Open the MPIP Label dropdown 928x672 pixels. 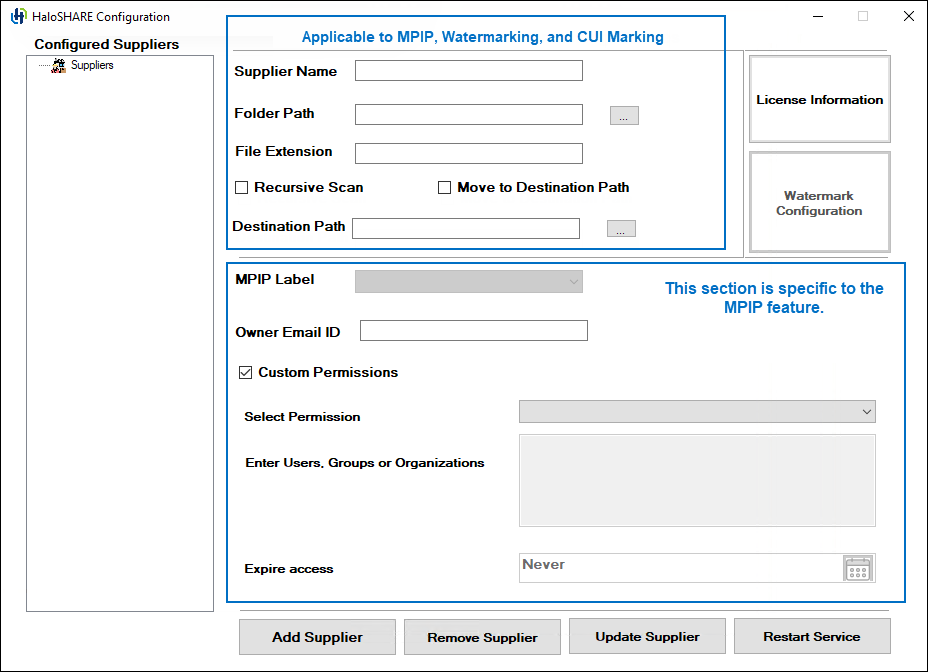coord(469,282)
